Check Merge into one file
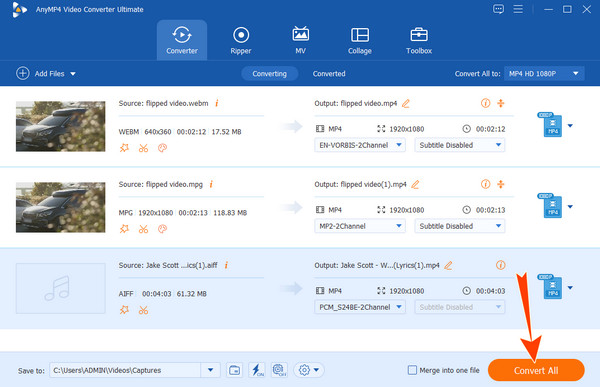 point(412,370)
